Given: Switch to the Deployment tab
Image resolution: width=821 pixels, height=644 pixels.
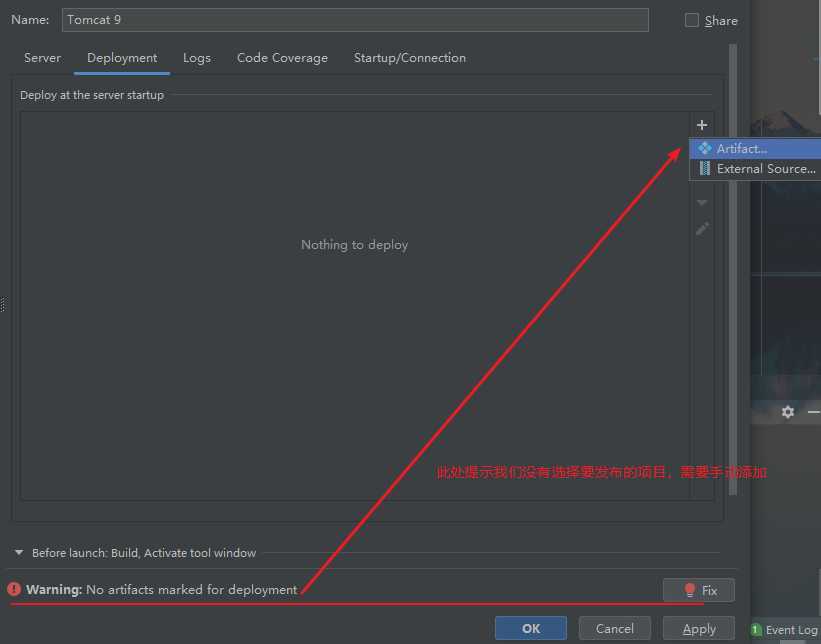Looking at the screenshot, I should 122,58.
